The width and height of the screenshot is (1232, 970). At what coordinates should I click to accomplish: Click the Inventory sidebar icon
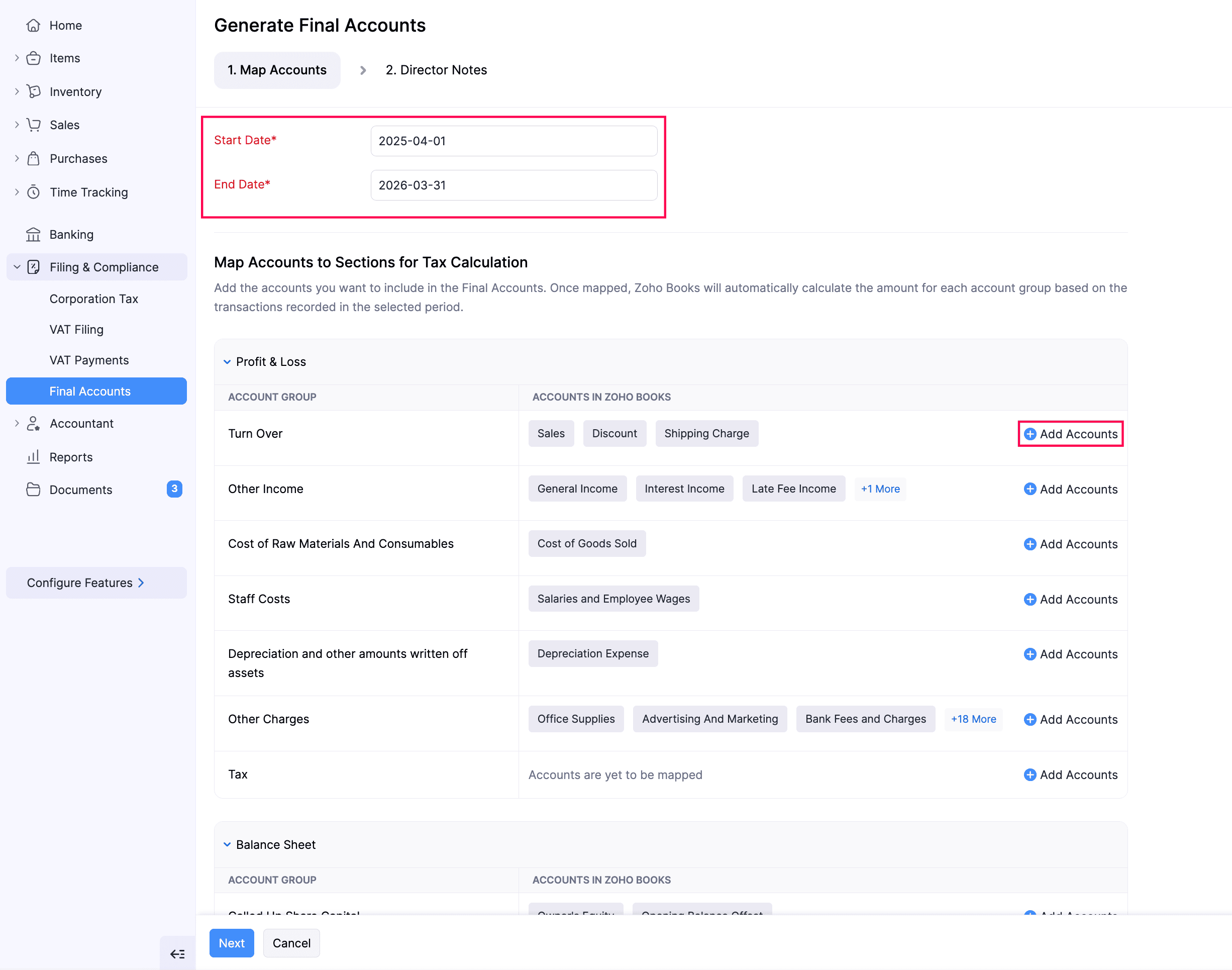pos(34,91)
